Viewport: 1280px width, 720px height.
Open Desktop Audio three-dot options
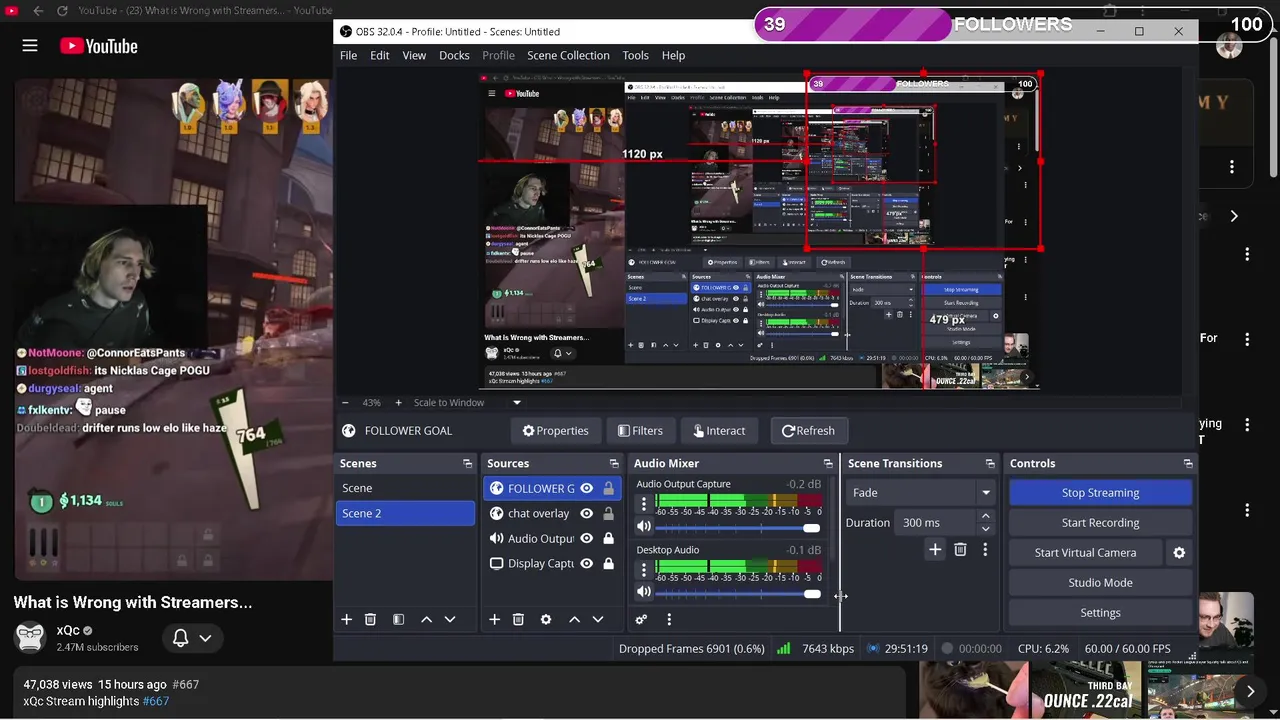click(644, 570)
